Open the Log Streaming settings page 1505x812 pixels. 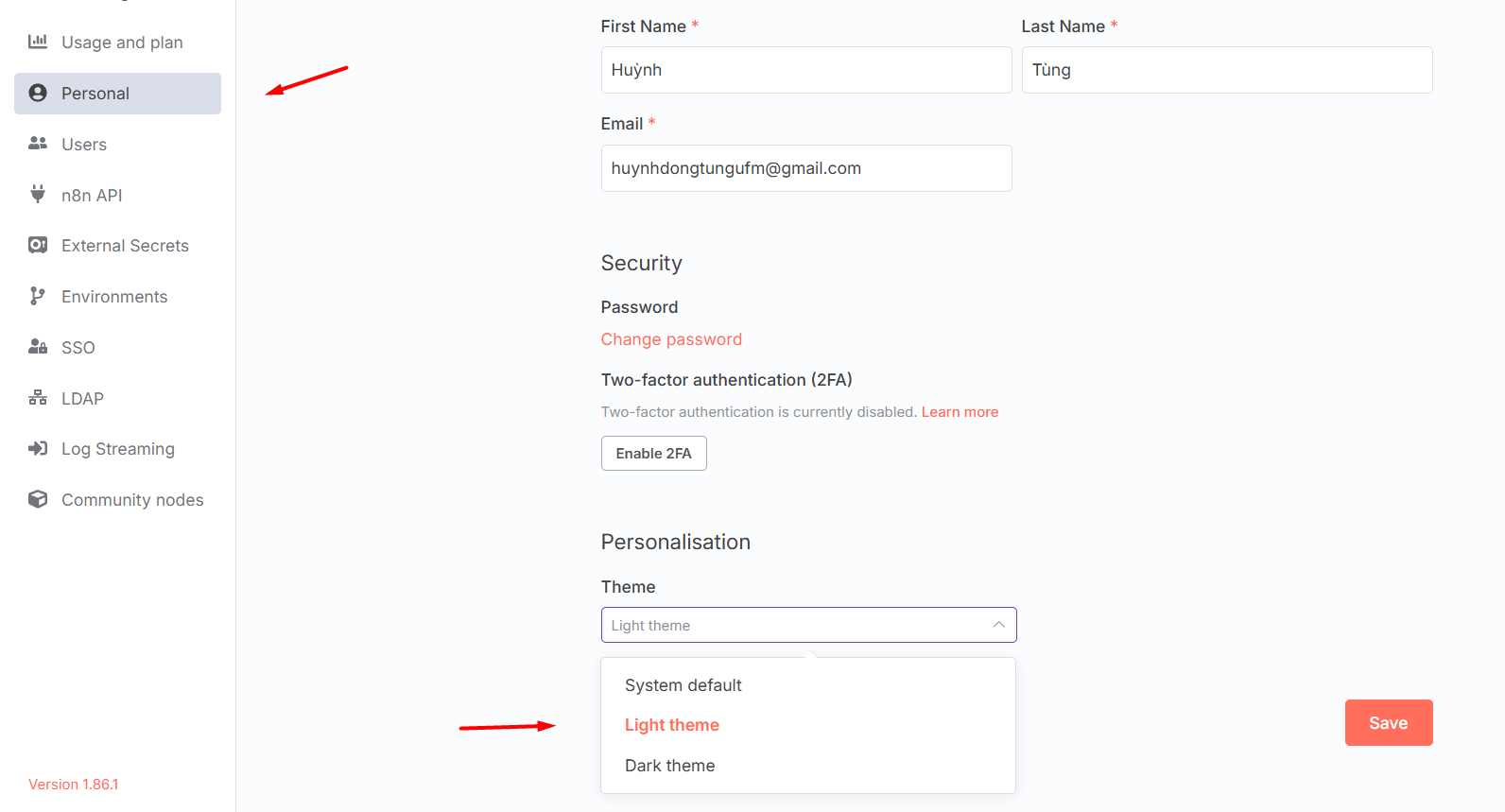point(117,449)
